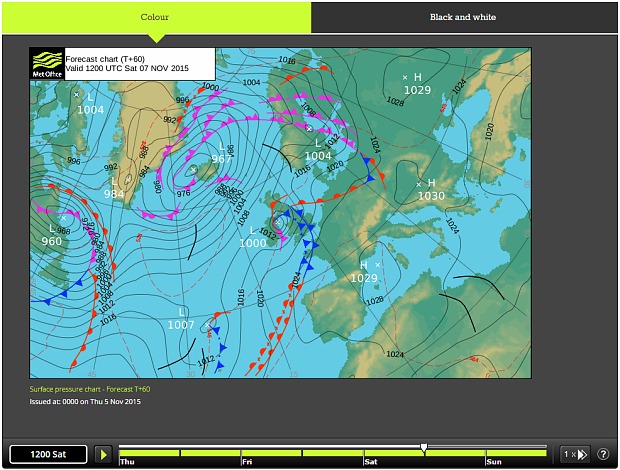Image resolution: width=620 pixels, height=470 pixels.
Task: Jump to Sat on the timeline
Action: [370, 462]
